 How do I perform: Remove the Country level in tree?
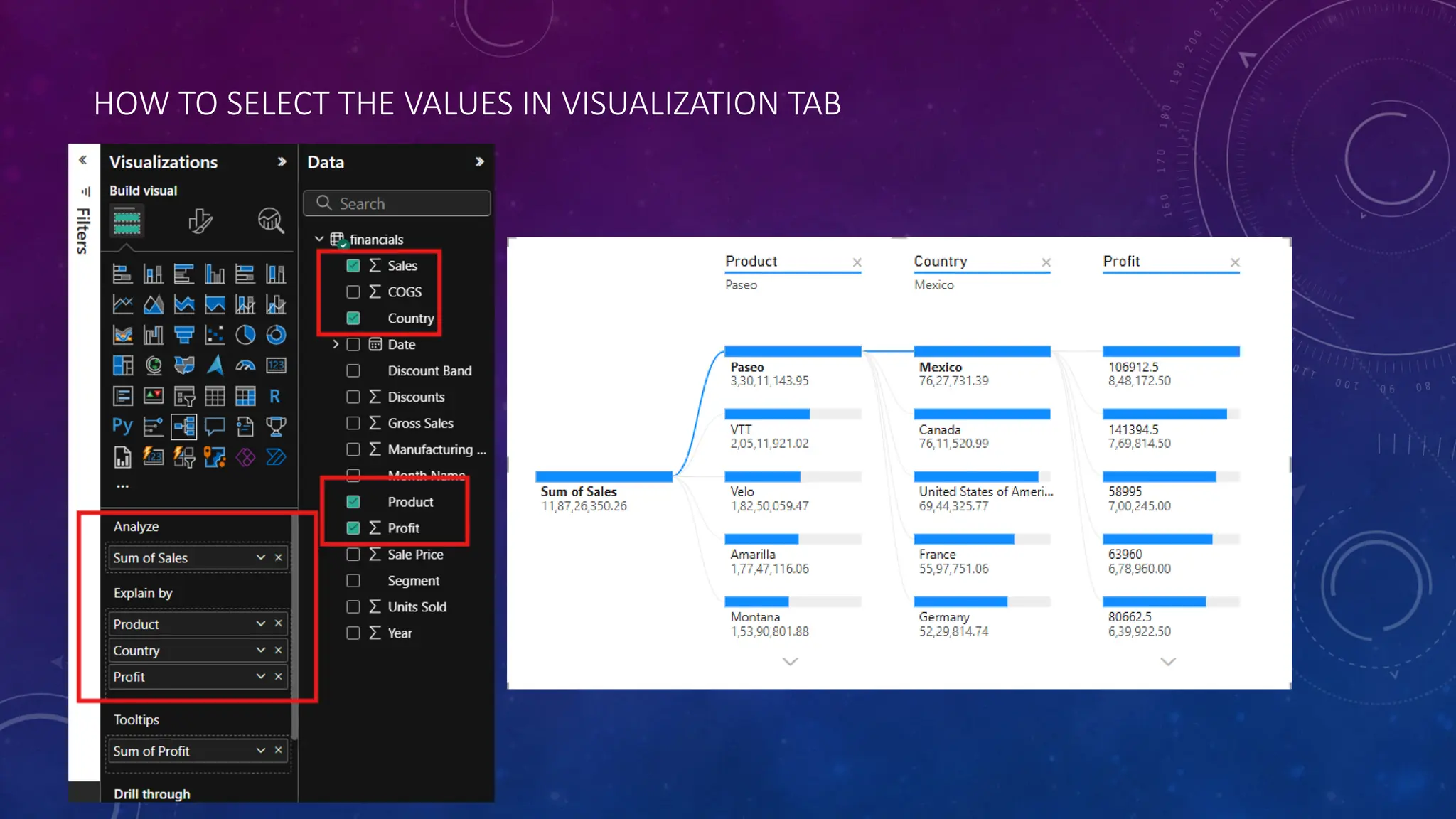click(x=1046, y=263)
